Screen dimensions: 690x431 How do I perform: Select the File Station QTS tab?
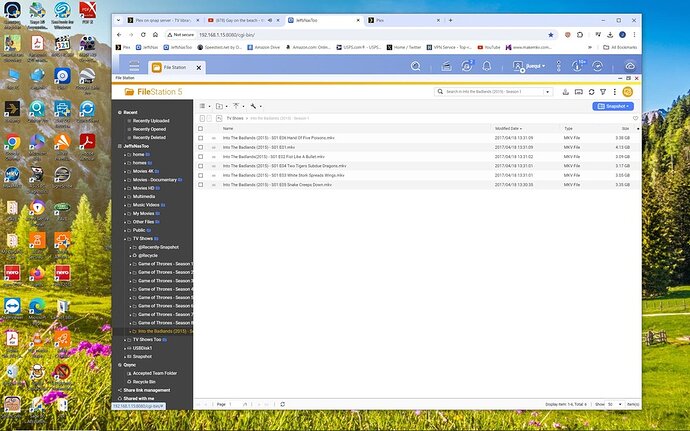point(176,67)
